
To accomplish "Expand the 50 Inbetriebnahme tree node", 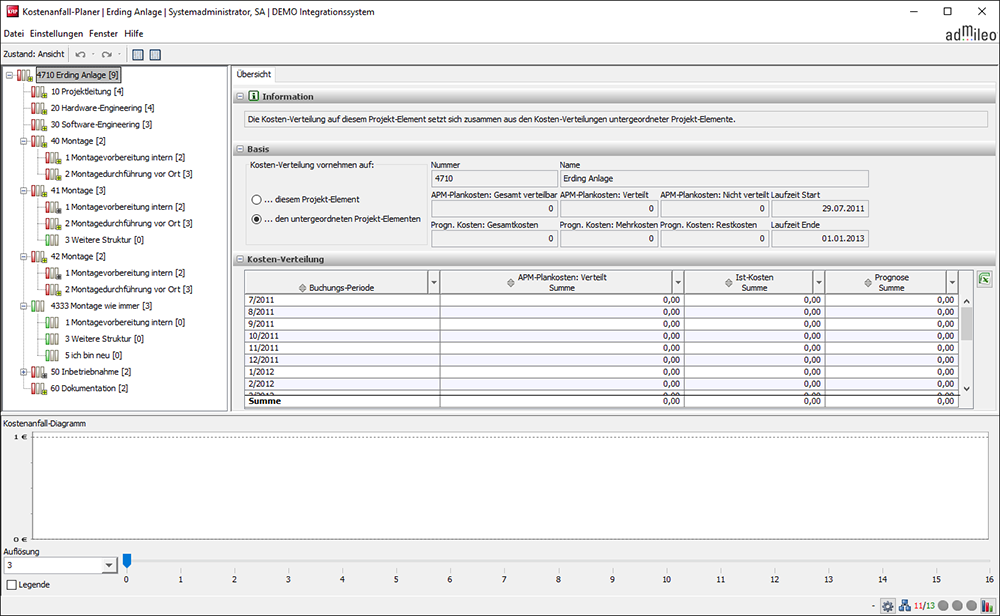I will [24, 372].
